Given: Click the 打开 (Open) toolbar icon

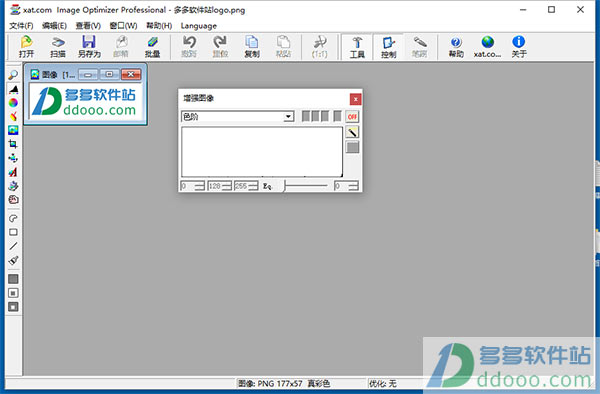Looking at the screenshot, I should pyautogui.click(x=26, y=46).
